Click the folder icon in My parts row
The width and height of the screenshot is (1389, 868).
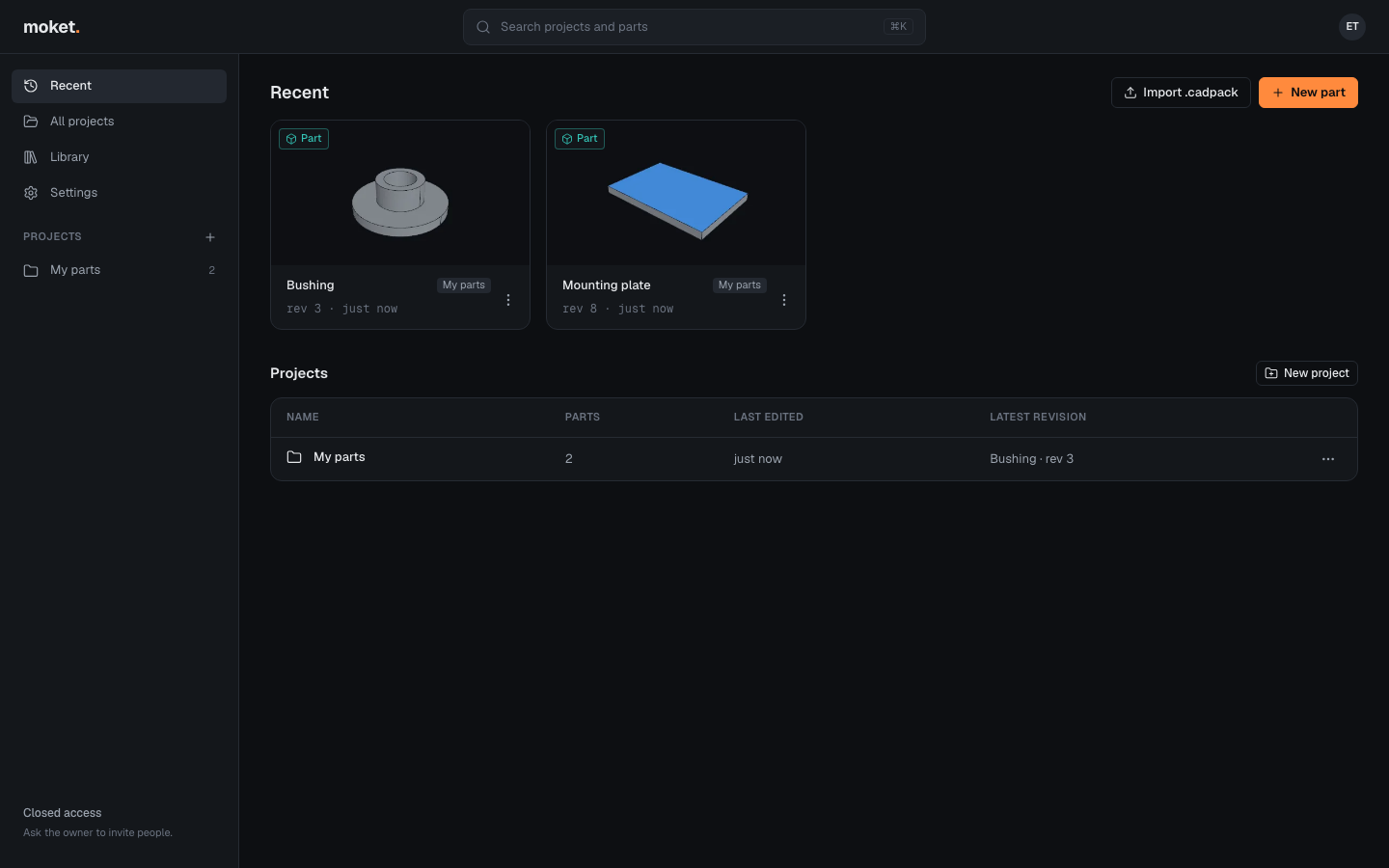pos(294,457)
